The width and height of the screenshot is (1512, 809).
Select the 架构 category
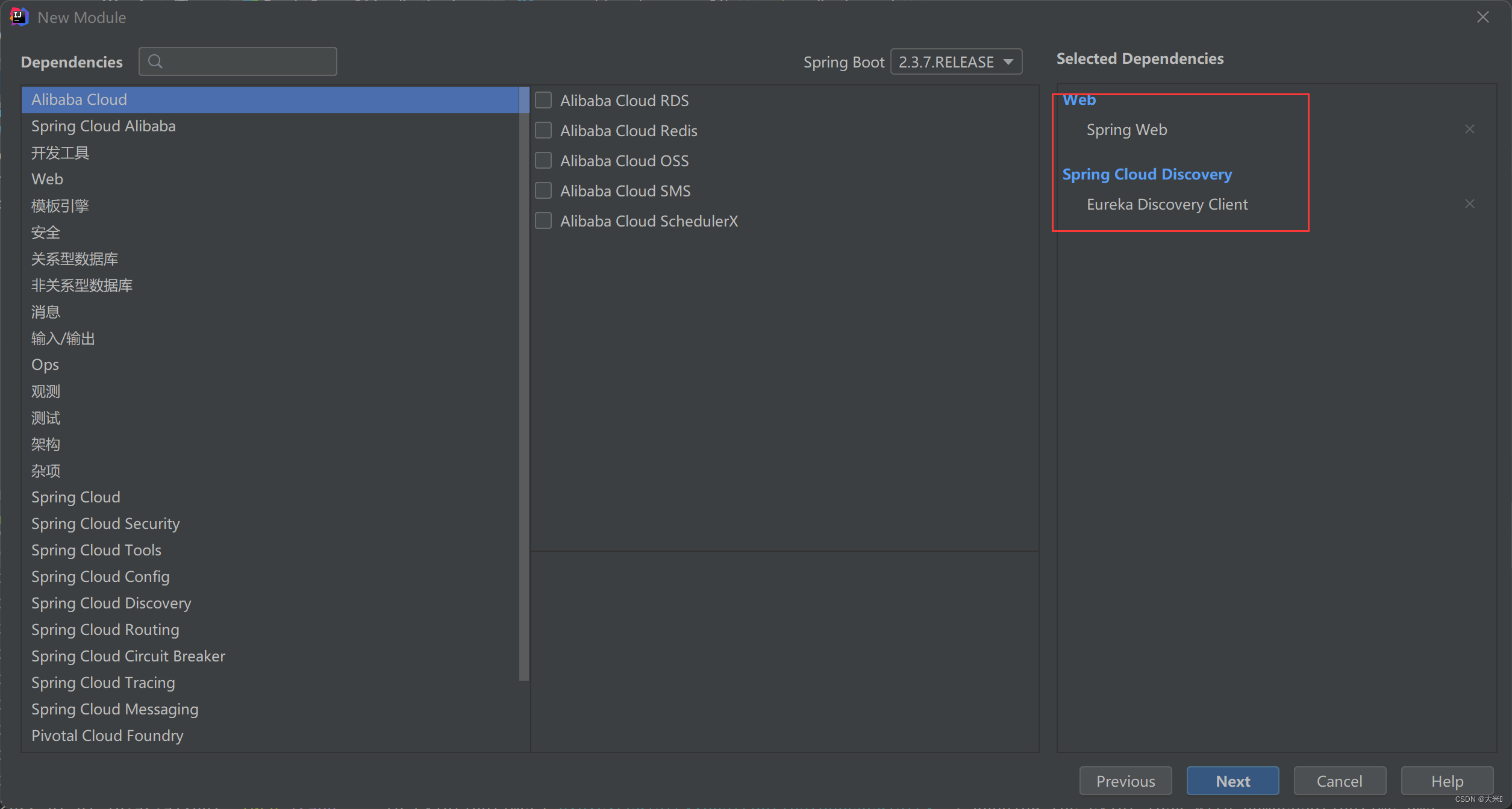pyautogui.click(x=270, y=444)
